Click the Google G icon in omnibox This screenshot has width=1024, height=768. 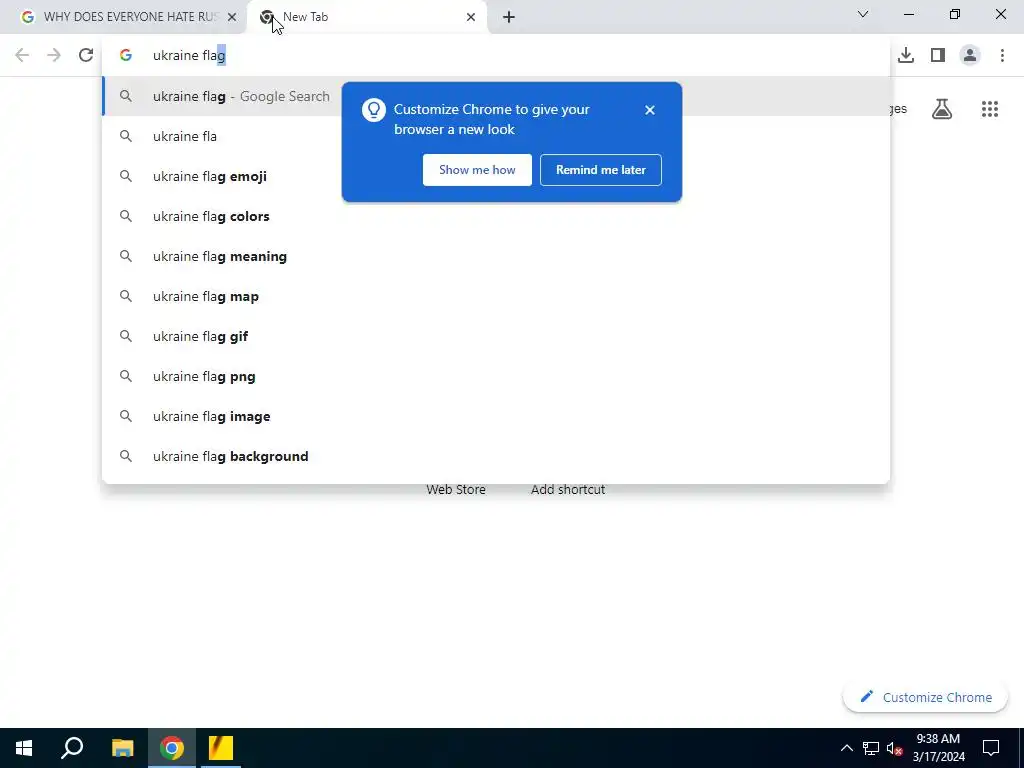coord(126,56)
